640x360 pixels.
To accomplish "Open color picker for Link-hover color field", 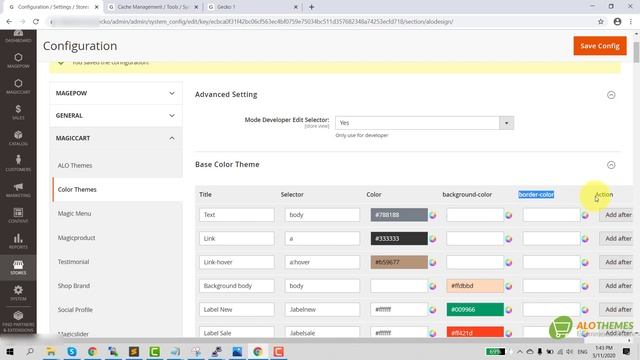I will click(433, 262).
